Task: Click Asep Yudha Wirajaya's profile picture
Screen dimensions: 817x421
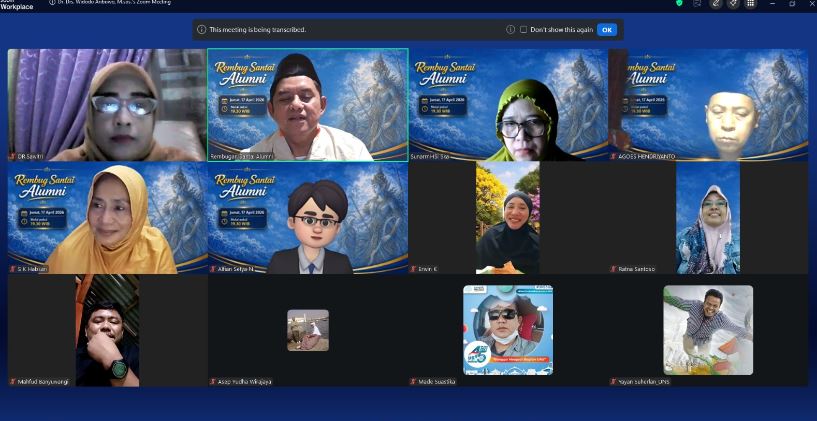Action: click(x=308, y=330)
